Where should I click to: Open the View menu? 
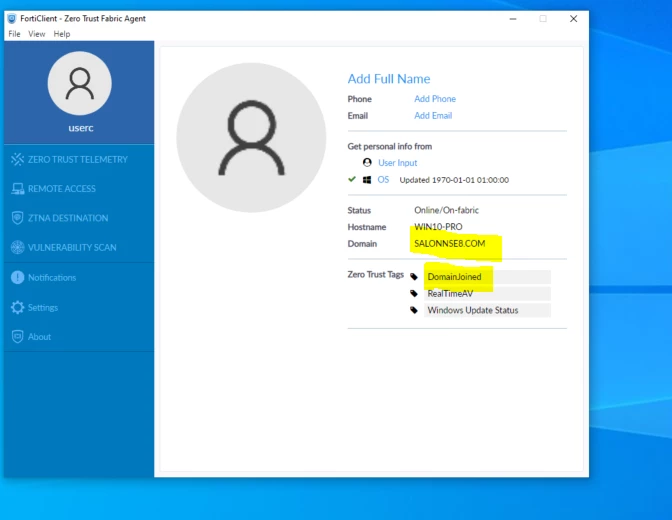[x=37, y=34]
